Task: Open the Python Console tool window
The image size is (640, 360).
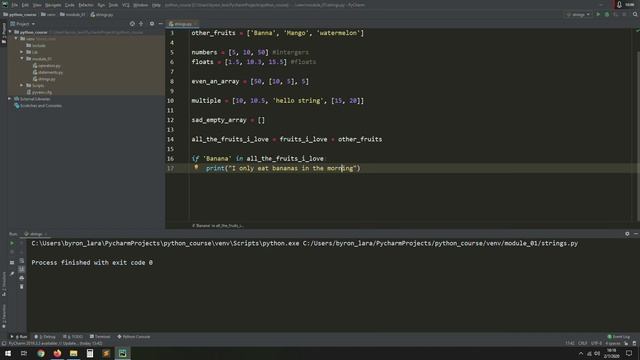Action: point(134,337)
